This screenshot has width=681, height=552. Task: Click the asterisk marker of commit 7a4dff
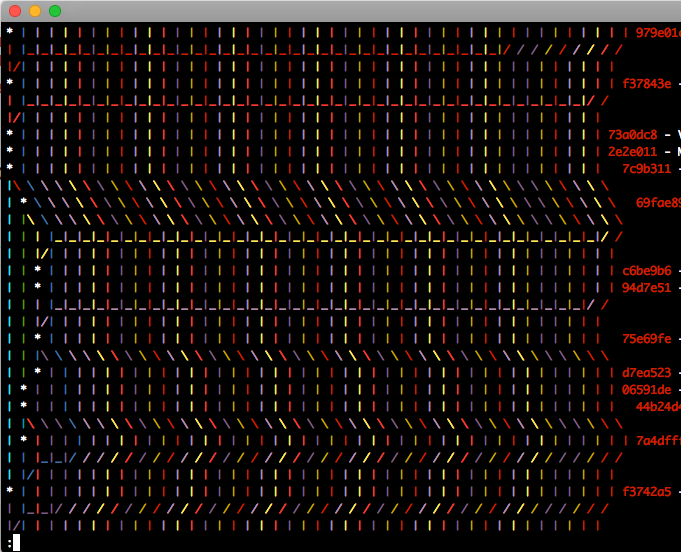point(24,439)
